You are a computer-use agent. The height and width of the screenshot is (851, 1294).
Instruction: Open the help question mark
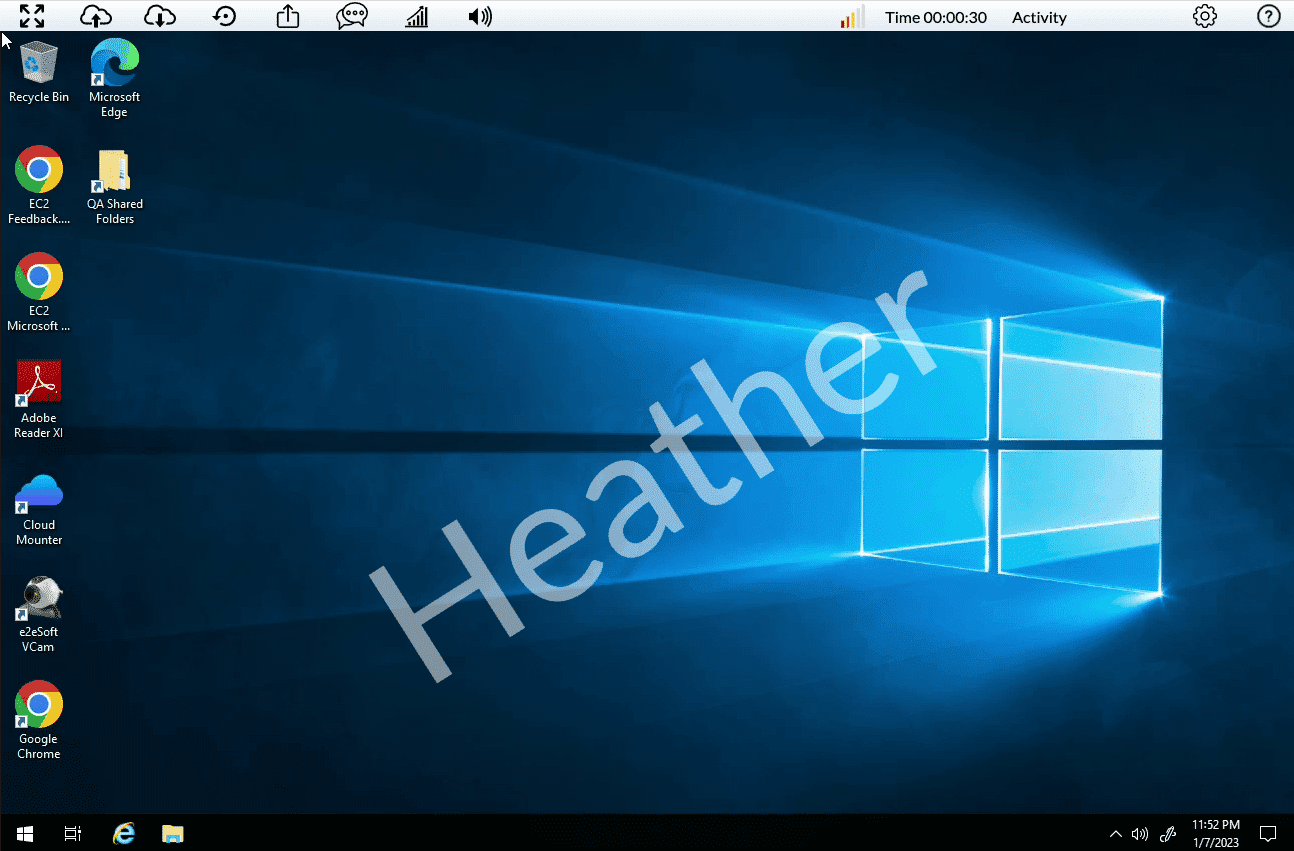[1268, 16]
